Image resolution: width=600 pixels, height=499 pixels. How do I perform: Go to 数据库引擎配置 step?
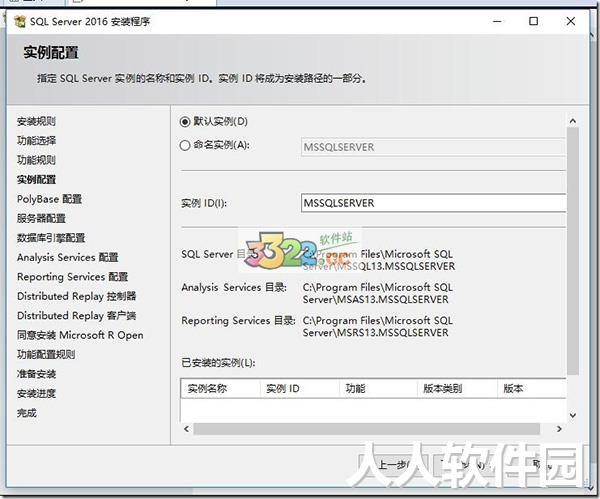point(51,238)
